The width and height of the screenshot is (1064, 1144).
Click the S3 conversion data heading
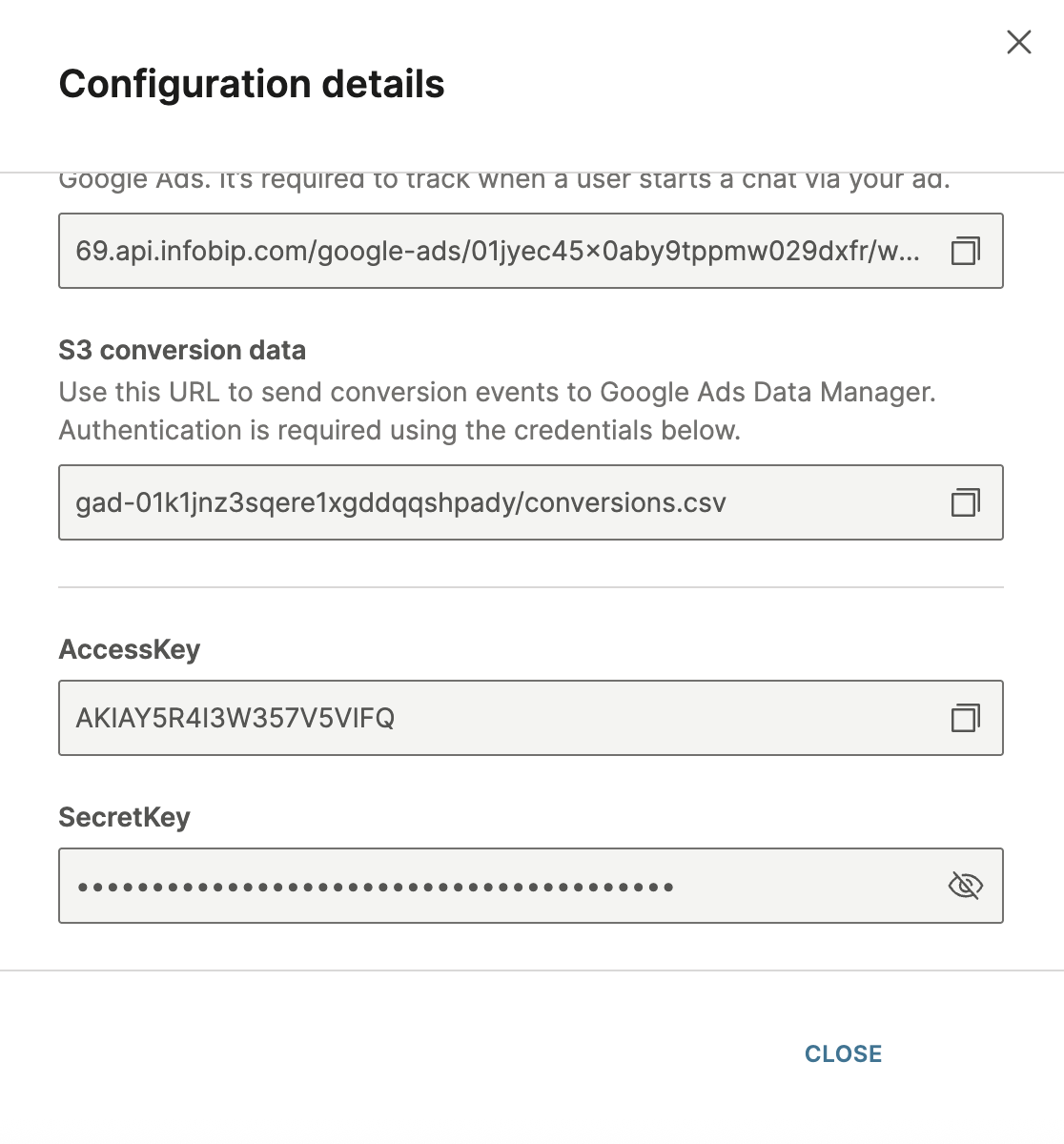[x=182, y=350]
